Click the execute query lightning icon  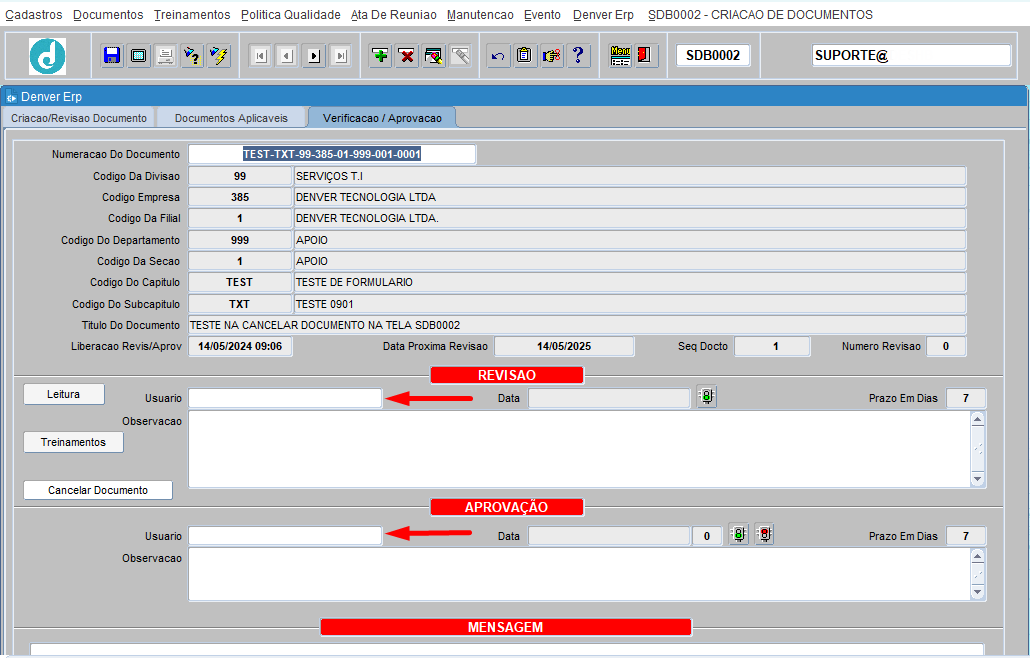[x=219, y=56]
